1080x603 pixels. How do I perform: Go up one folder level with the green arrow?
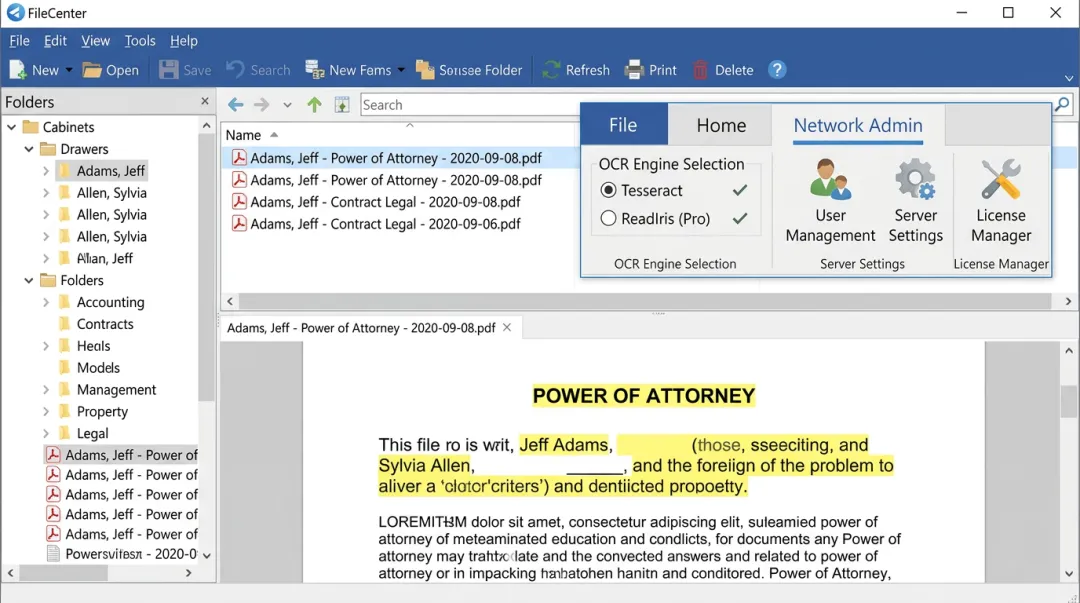[x=314, y=105]
